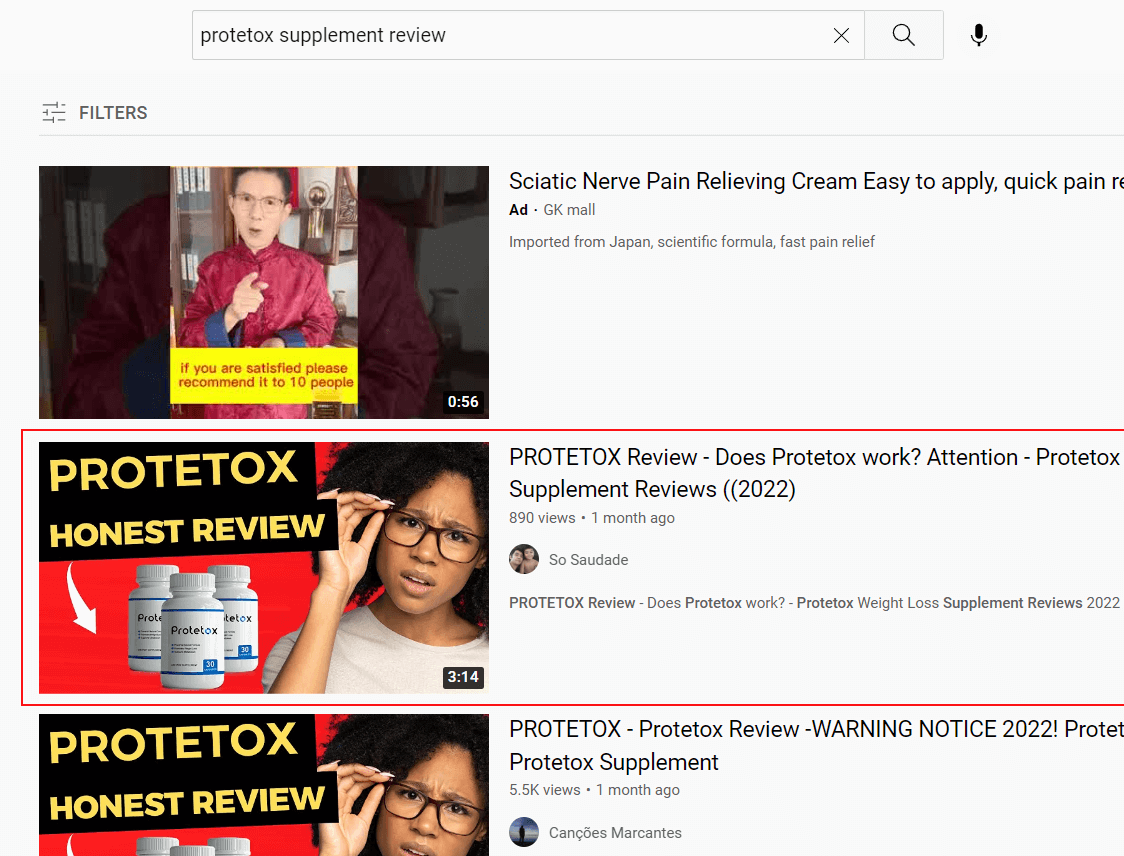1124x856 pixels.
Task: Play the 890-views Protetox Honest Review thumbnail
Action: click(x=264, y=568)
